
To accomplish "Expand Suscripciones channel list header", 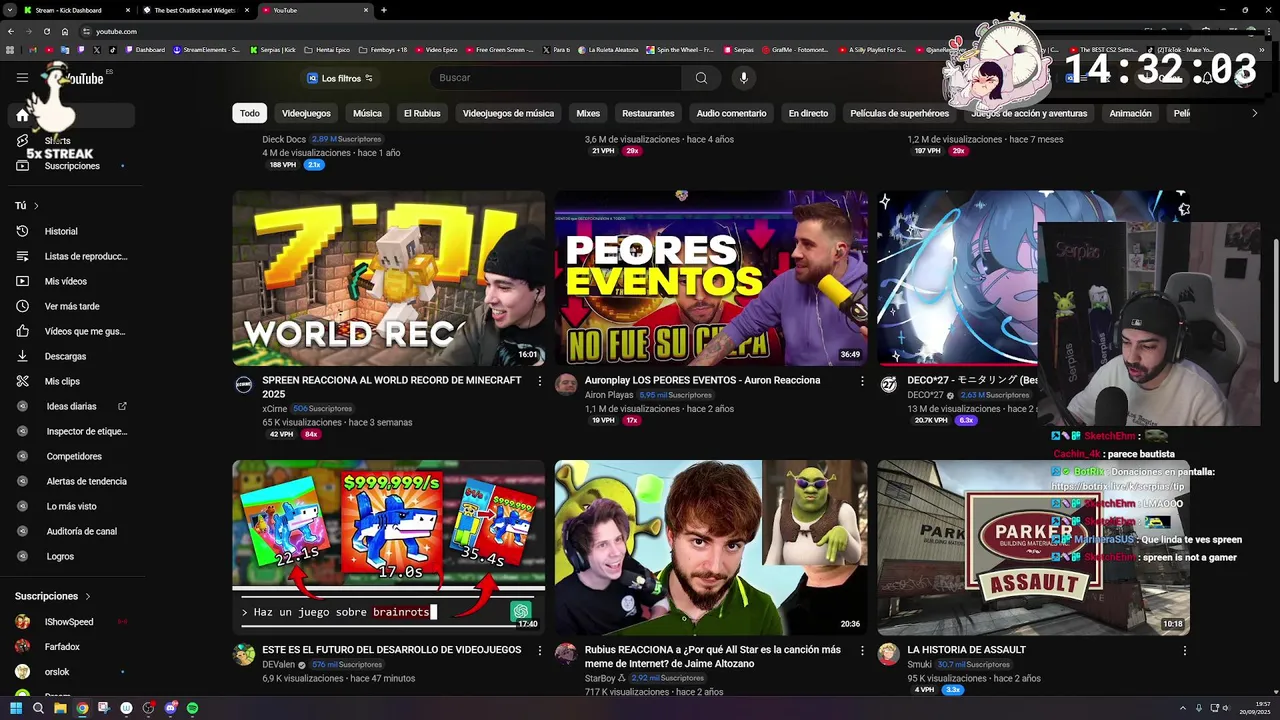I will coord(53,596).
